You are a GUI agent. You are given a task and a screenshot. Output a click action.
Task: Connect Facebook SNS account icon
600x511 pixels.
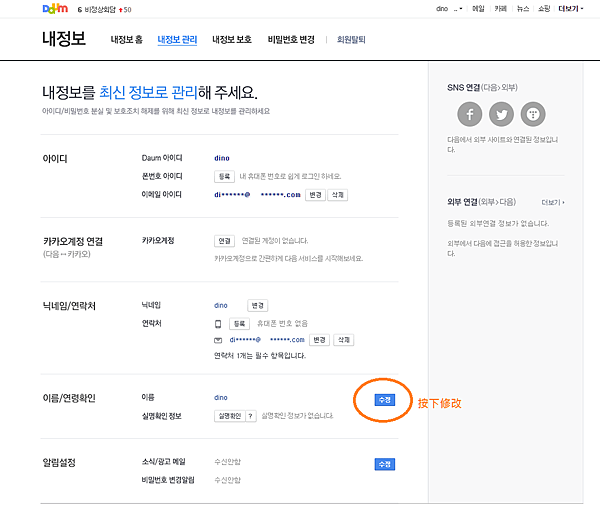470,114
